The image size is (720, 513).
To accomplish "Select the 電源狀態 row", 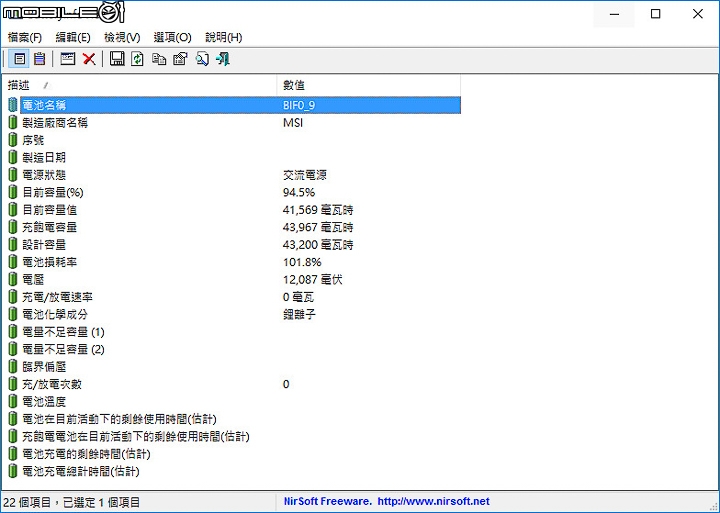I will coord(234,175).
